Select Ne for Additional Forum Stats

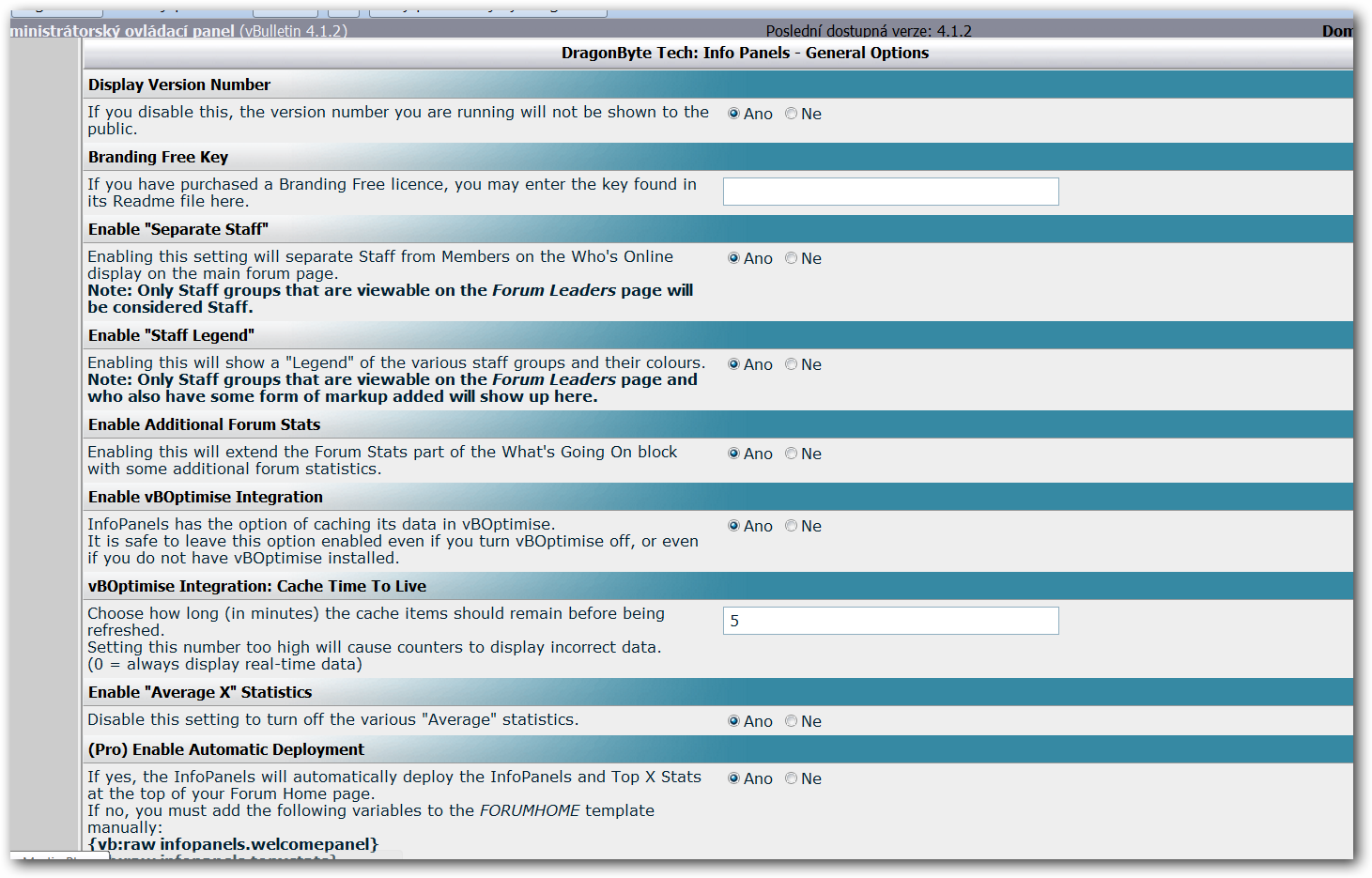coord(792,454)
